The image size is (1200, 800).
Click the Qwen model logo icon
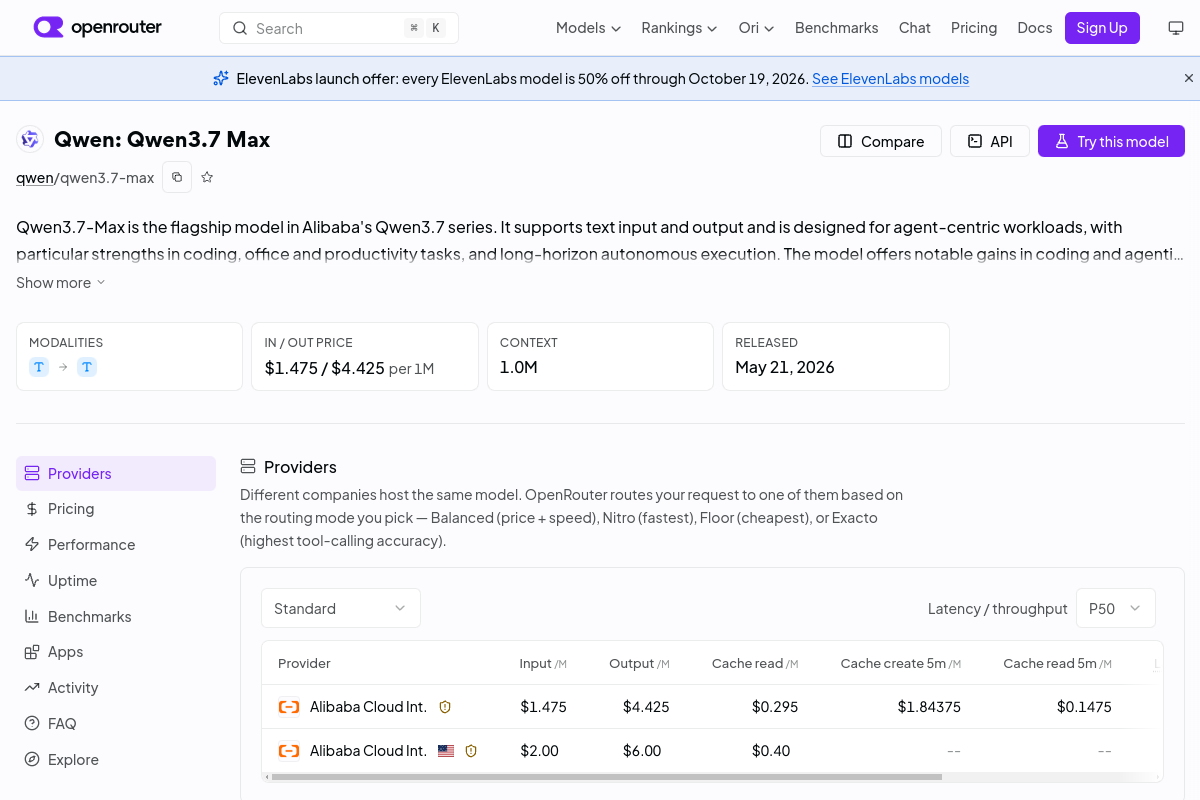click(x=30, y=140)
